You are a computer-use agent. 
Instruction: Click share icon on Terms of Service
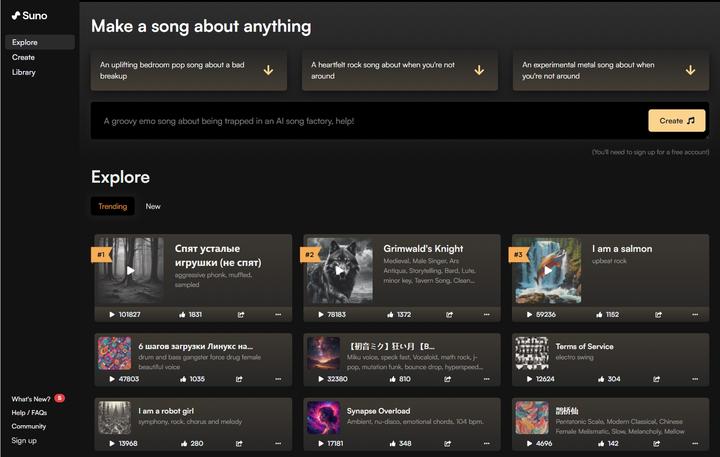click(658, 379)
